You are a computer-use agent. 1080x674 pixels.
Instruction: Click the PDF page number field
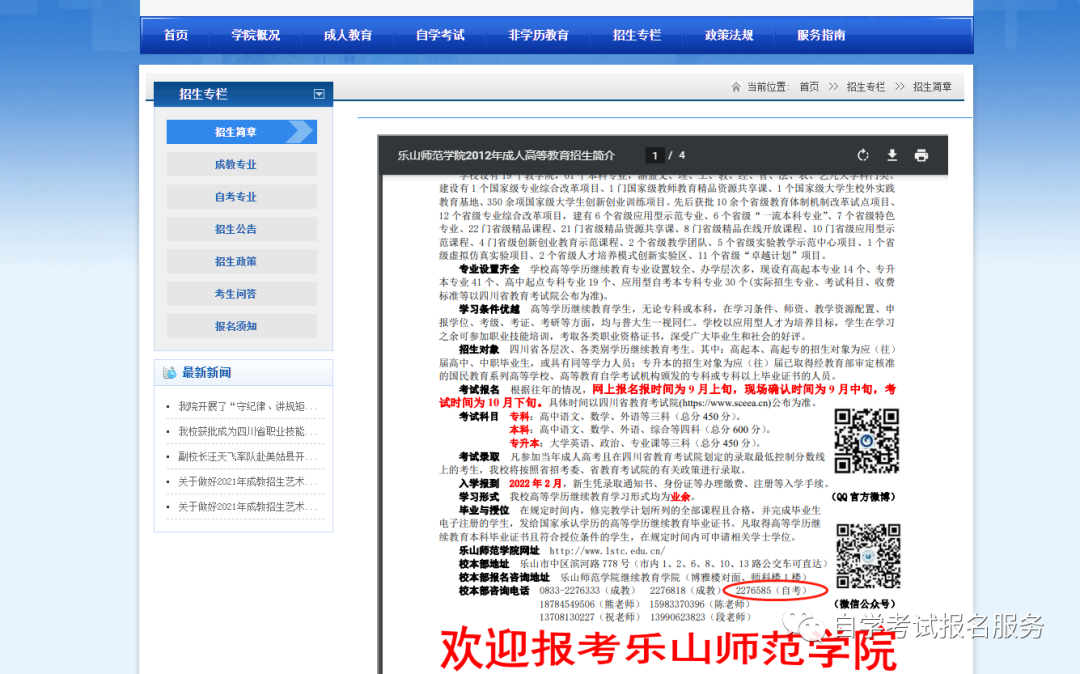click(x=655, y=155)
